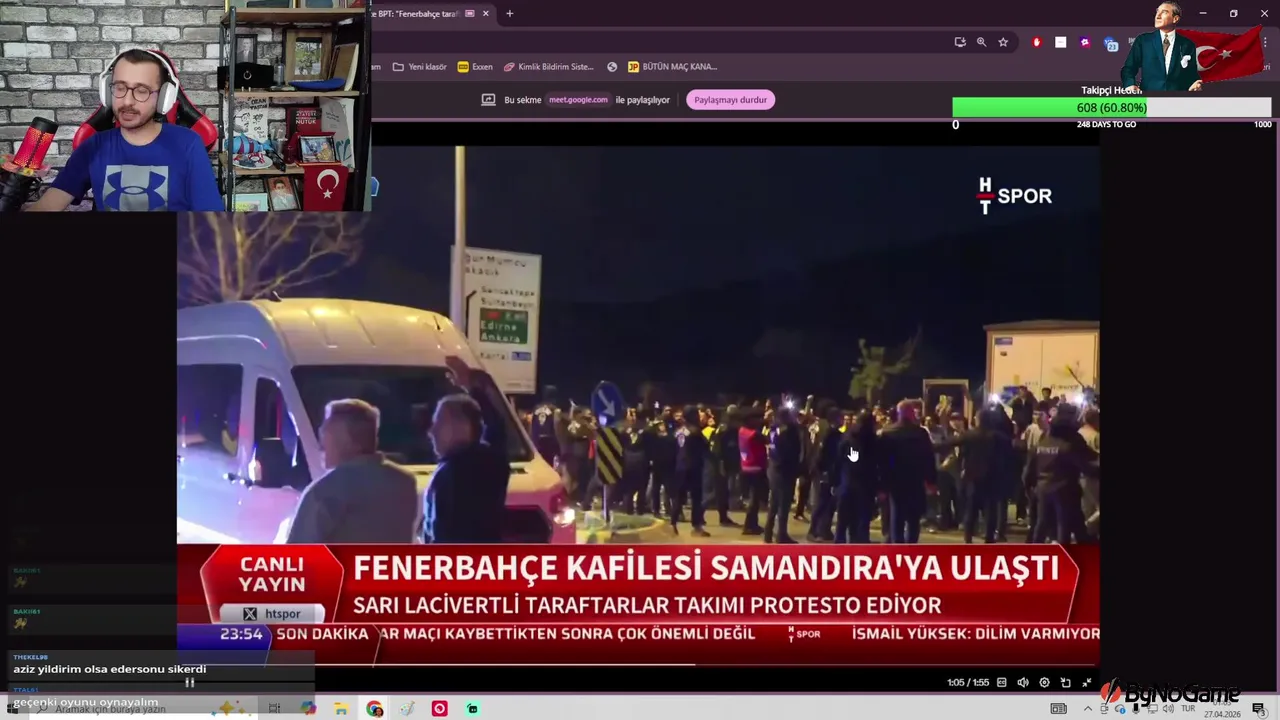Mute the video volume icon
Viewport: 1280px width, 720px height.
point(1023,682)
